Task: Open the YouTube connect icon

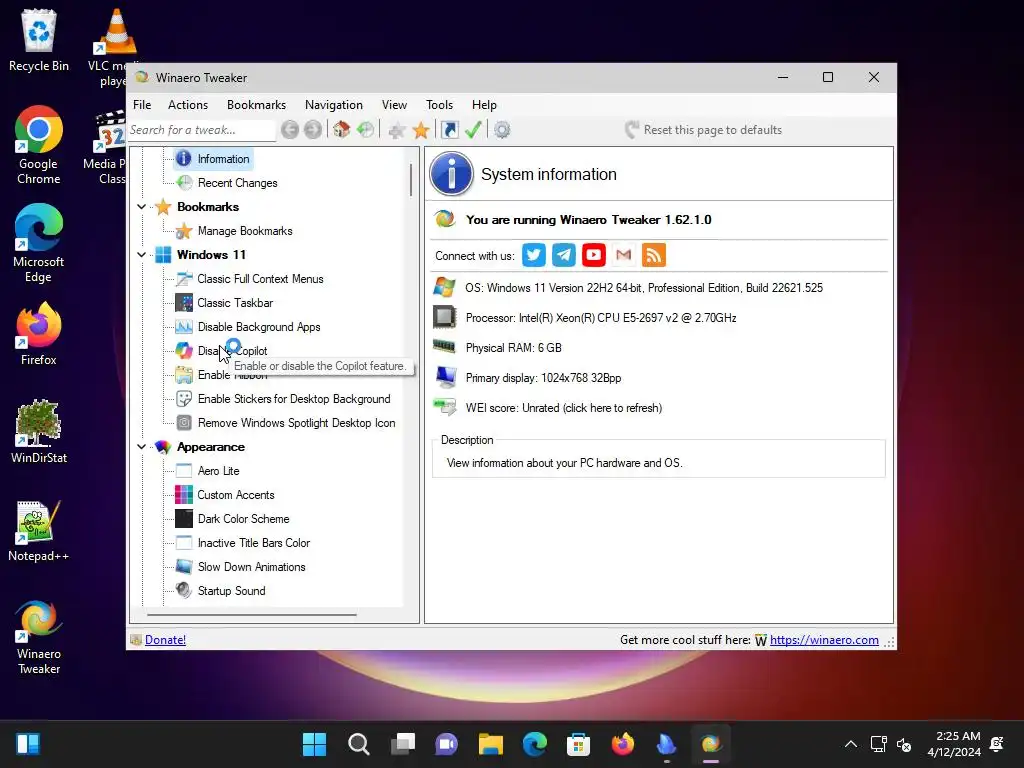Action: click(594, 255)
